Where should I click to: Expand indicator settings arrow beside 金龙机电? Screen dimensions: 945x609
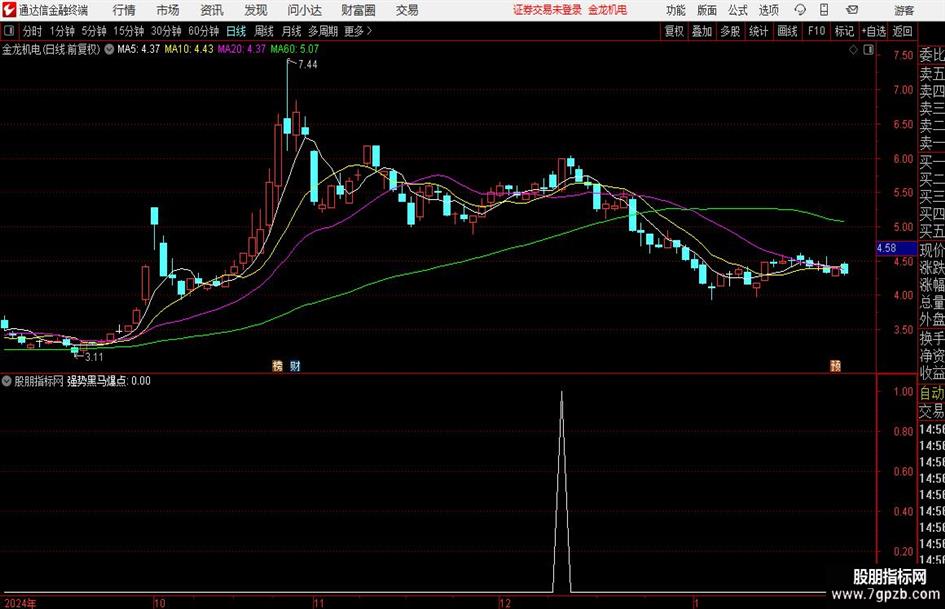point(109,49)
